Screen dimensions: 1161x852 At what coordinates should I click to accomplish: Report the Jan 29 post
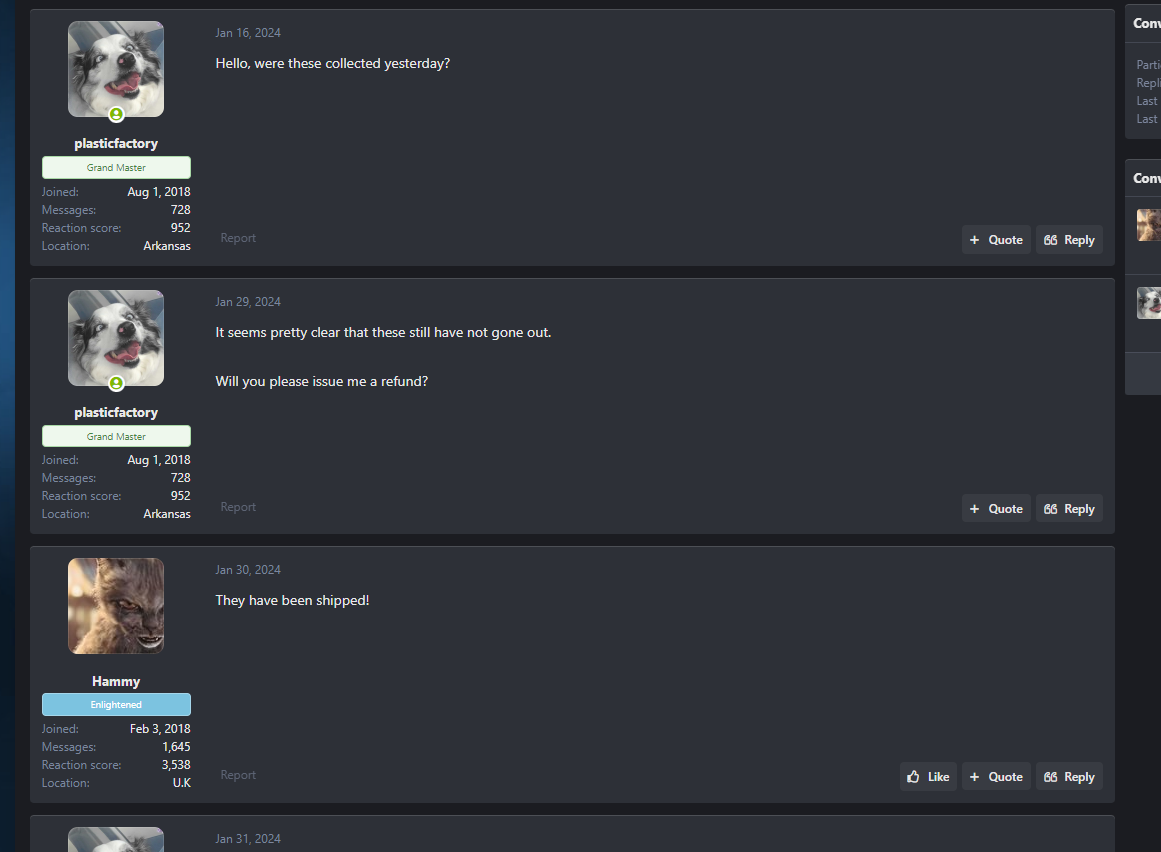tap(238, 507)
